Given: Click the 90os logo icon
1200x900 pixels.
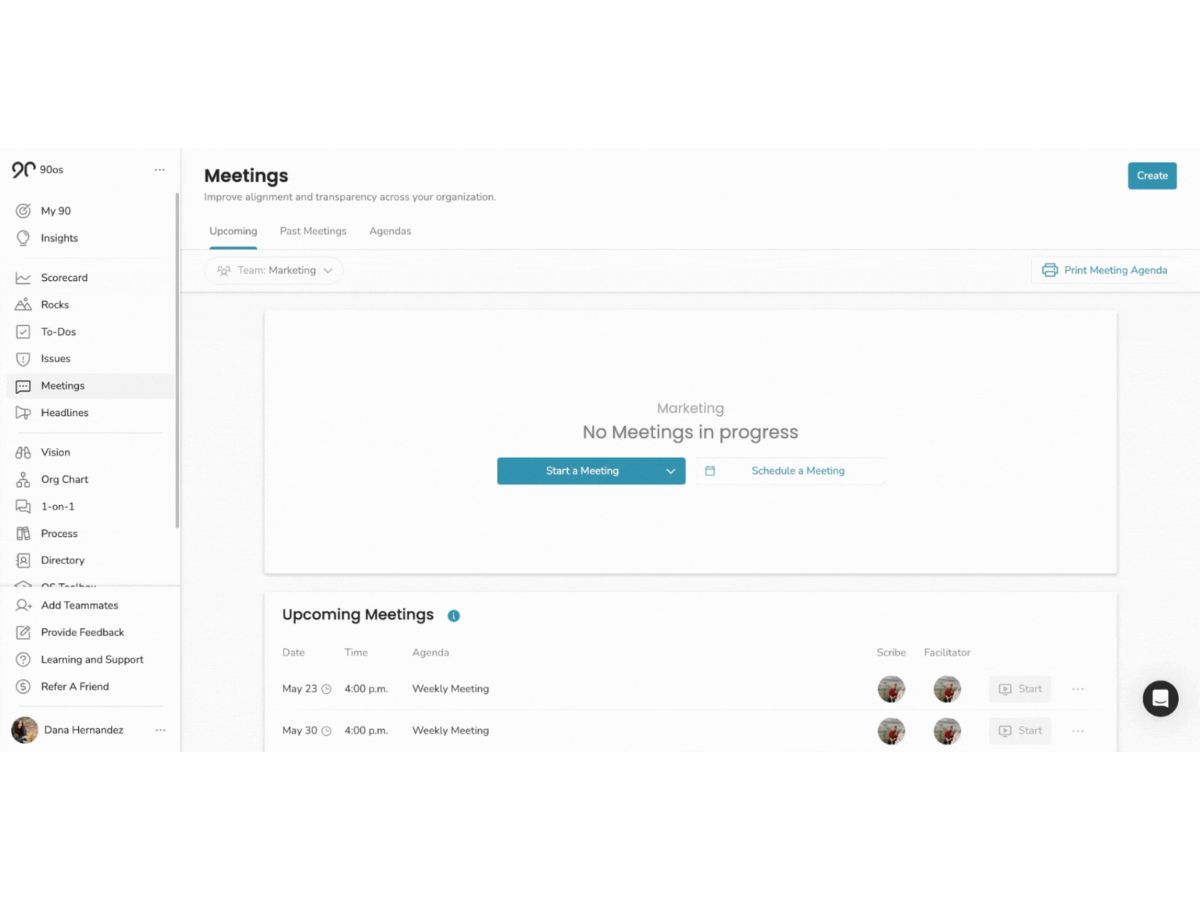Looking at the screenshot, I should (x=23, y=170).
